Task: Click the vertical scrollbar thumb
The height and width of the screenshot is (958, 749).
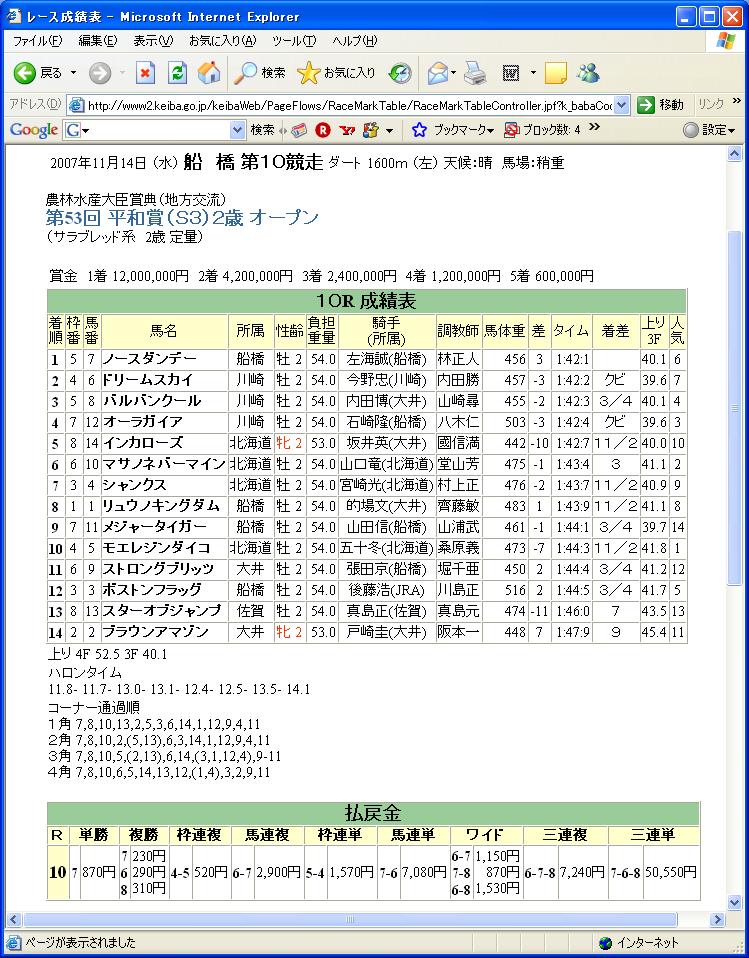Action: click(735, 408)
